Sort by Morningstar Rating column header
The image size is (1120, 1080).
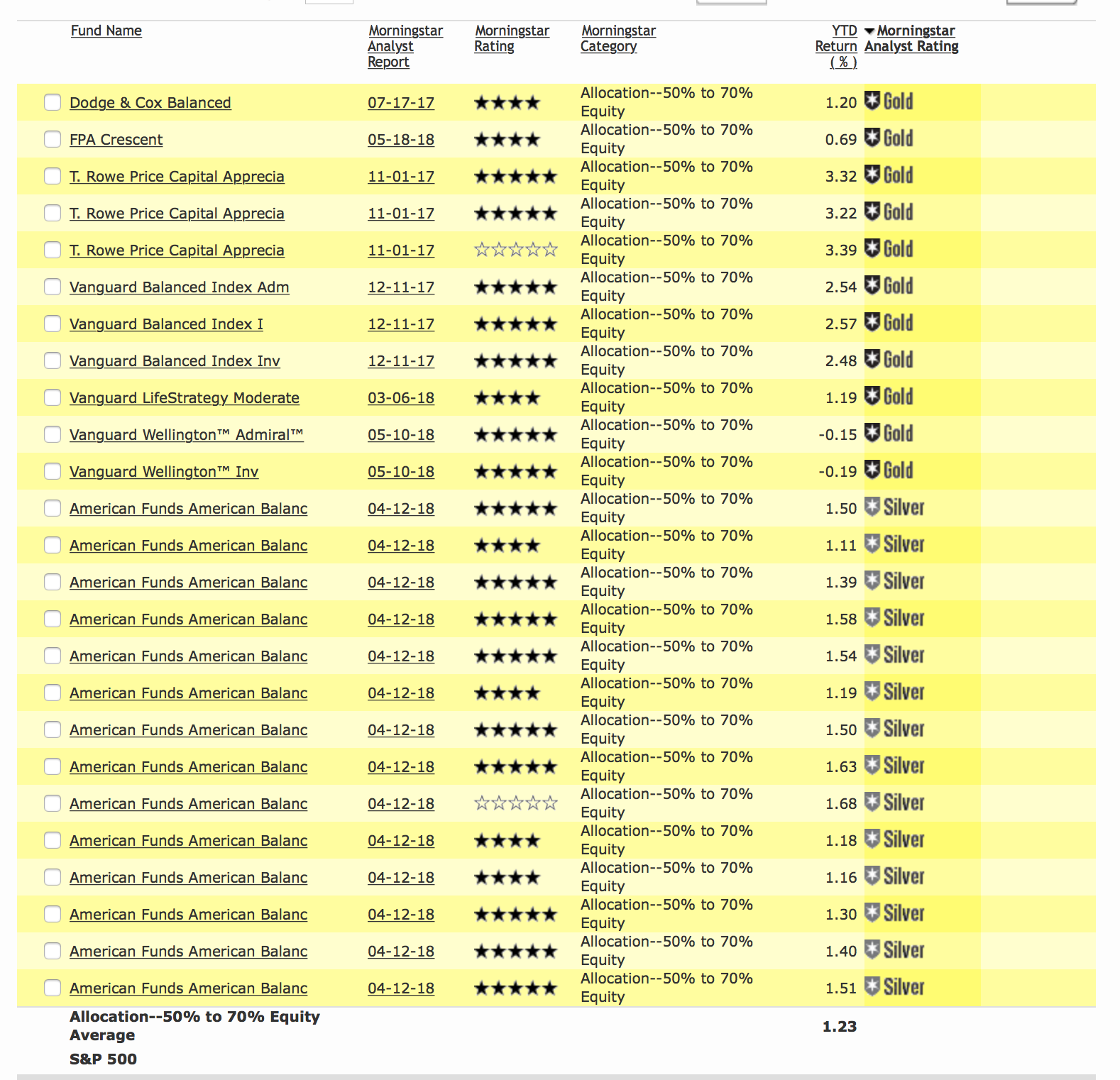coord(512,38)
